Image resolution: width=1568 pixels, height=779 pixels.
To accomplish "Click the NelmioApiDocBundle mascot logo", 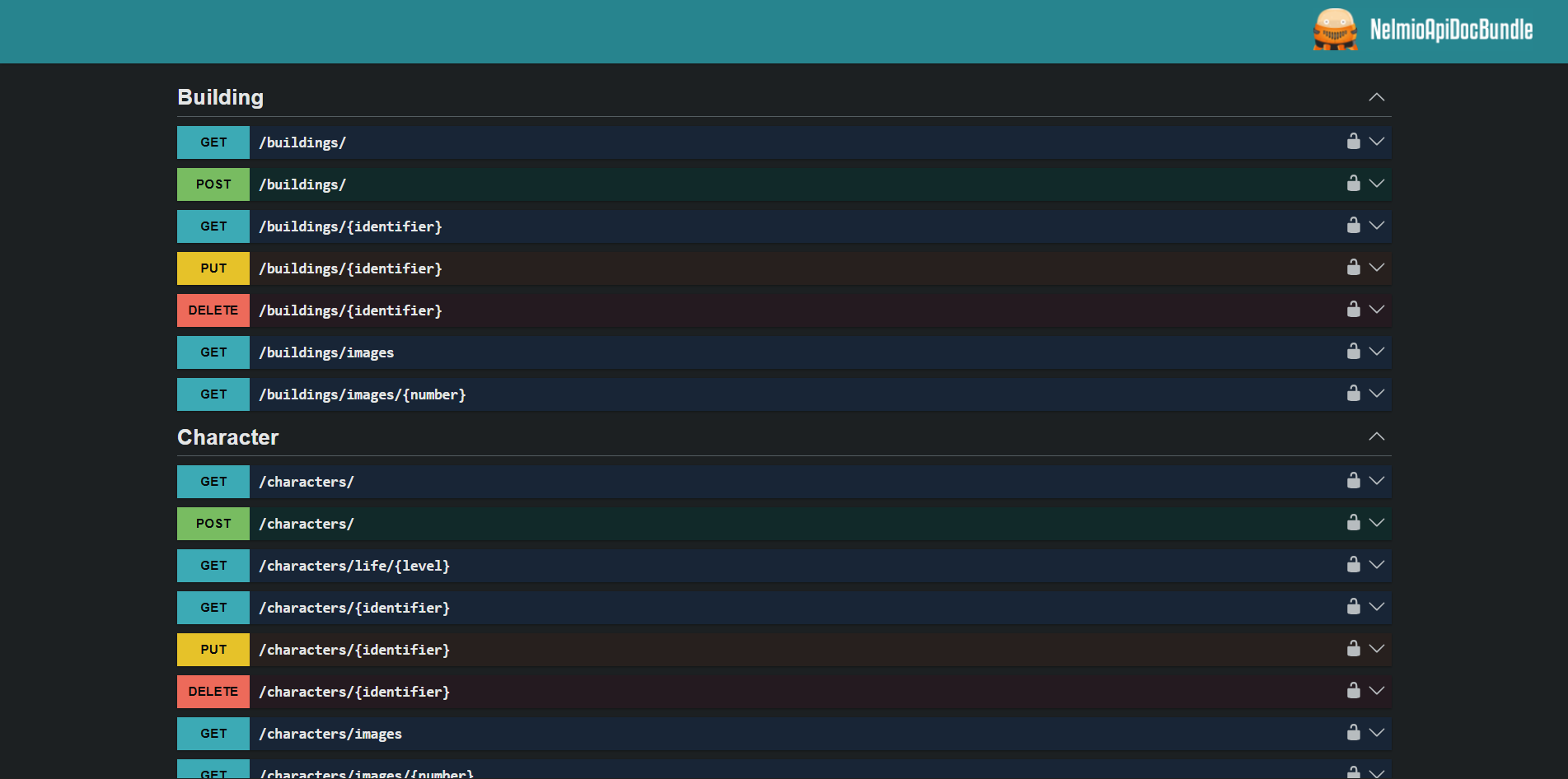I will pos(1335,30).
